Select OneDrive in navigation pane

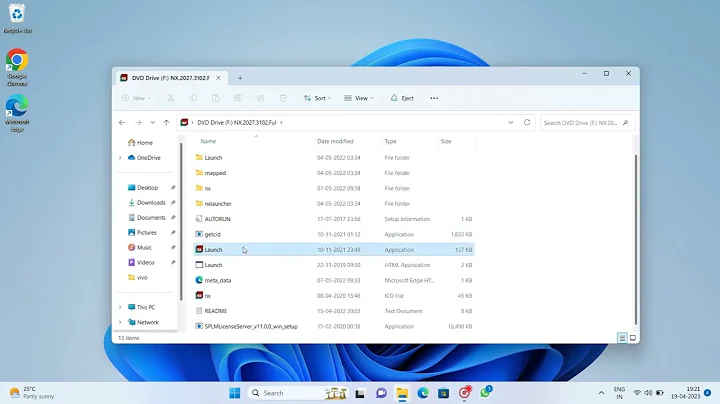144,157
